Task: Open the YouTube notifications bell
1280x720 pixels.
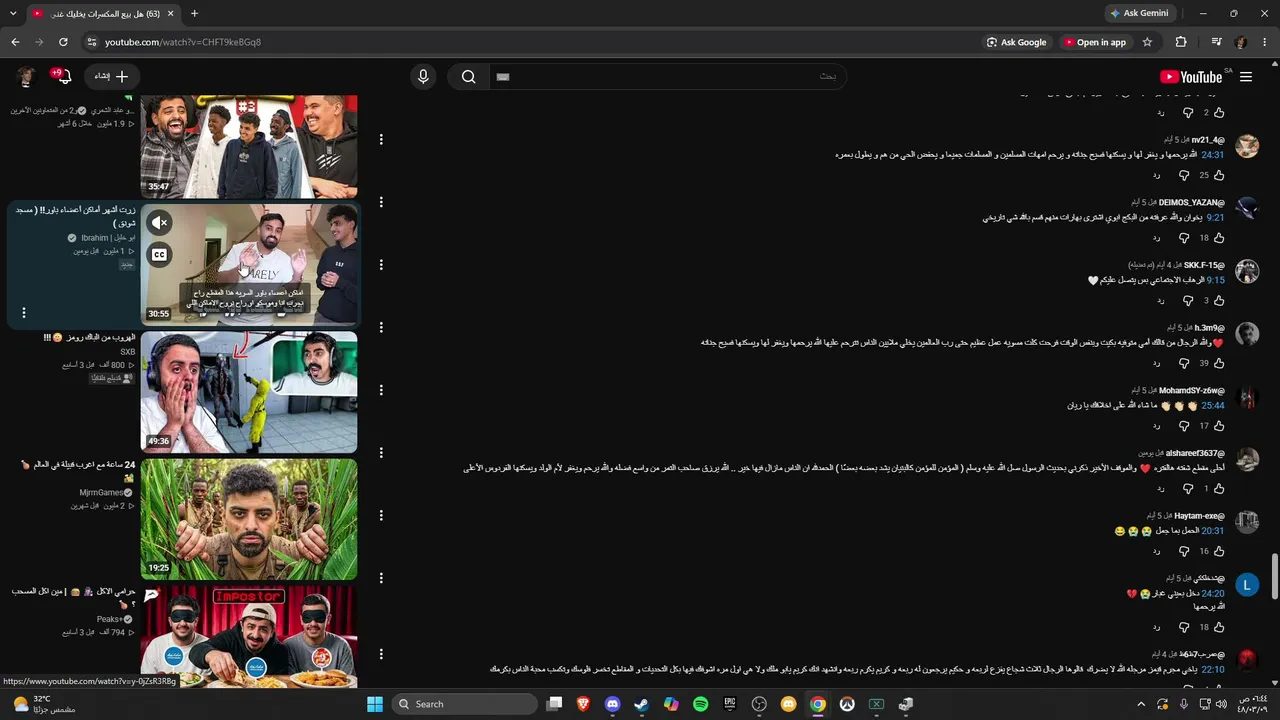Action: coord(63,77)
